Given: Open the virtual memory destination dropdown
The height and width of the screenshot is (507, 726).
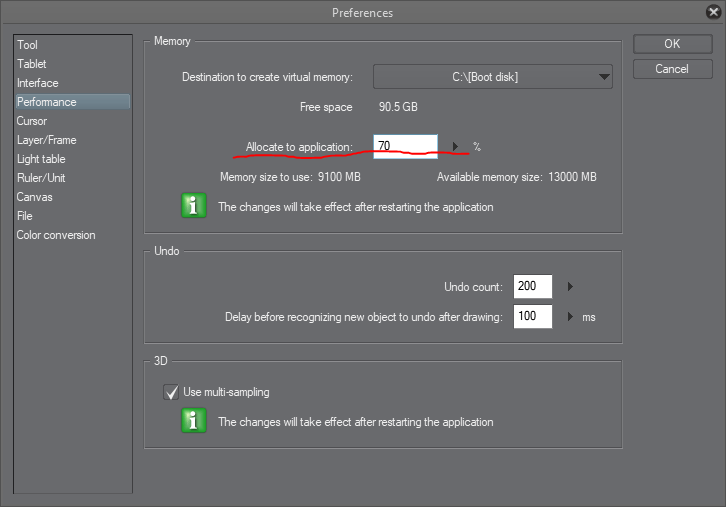Looking at the screenshot, I should tap(492, 77).
